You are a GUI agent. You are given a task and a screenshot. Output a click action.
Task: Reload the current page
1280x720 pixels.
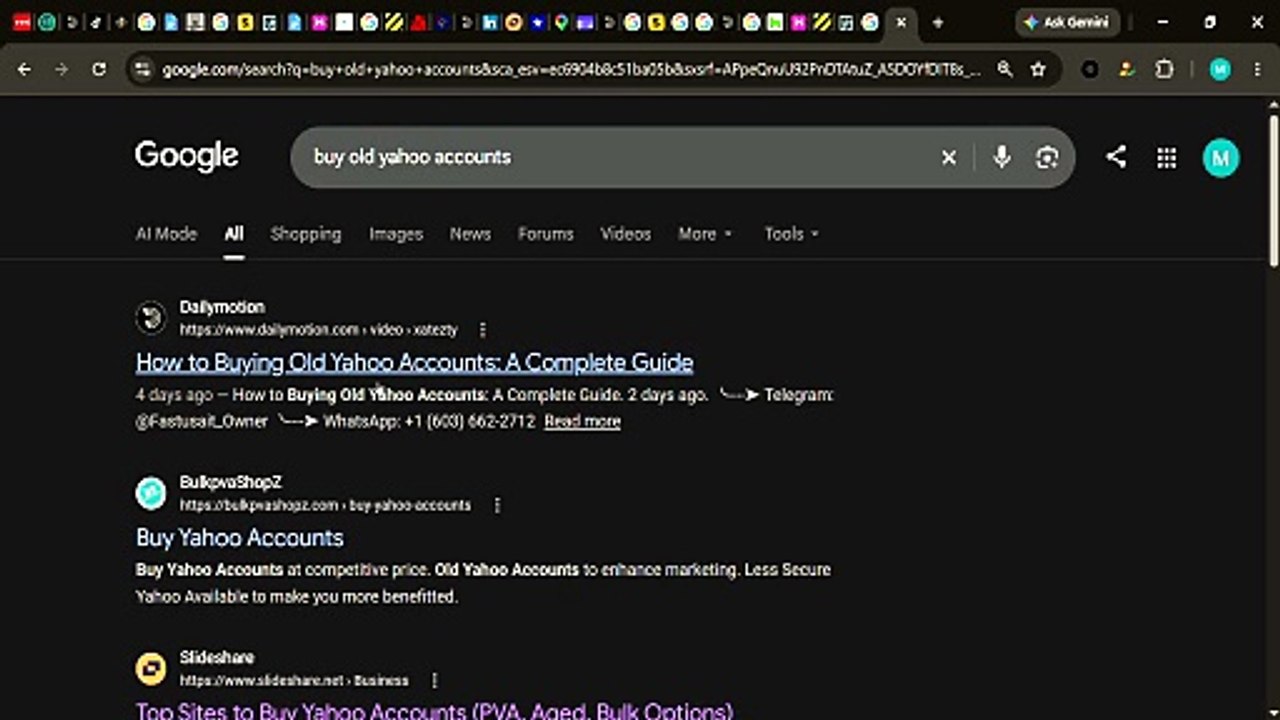click(98, 69)
